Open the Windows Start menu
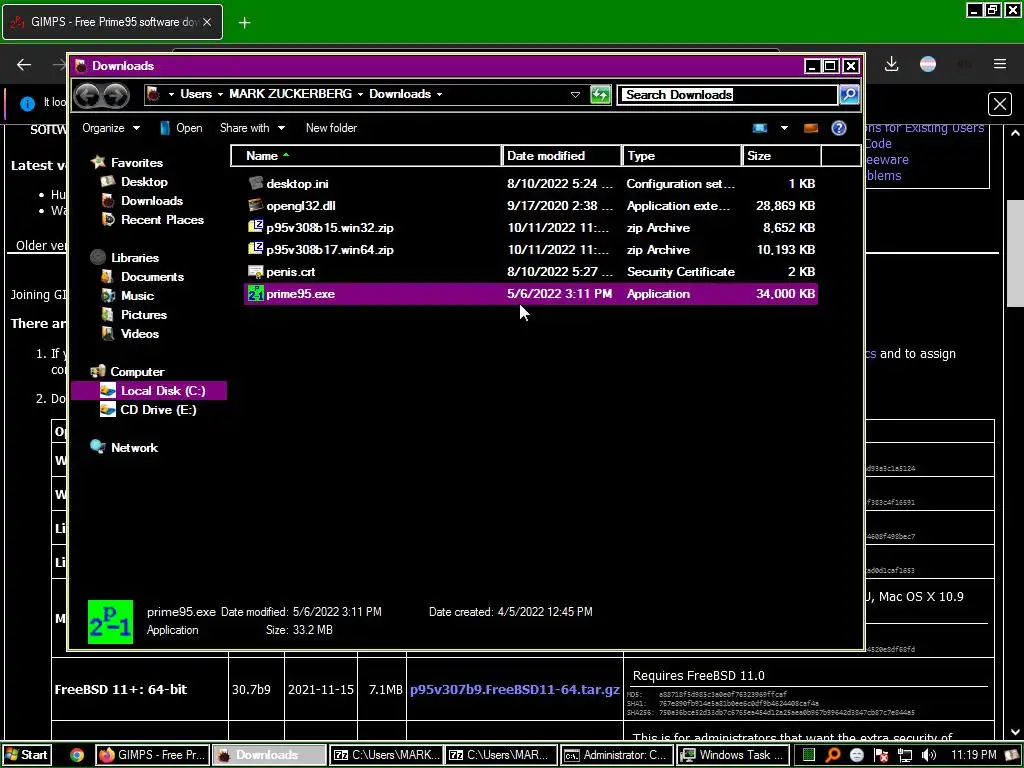Image resolution: width=1024 pixels, height=768 pixels. pyautogui.click(x=26, y=755)
